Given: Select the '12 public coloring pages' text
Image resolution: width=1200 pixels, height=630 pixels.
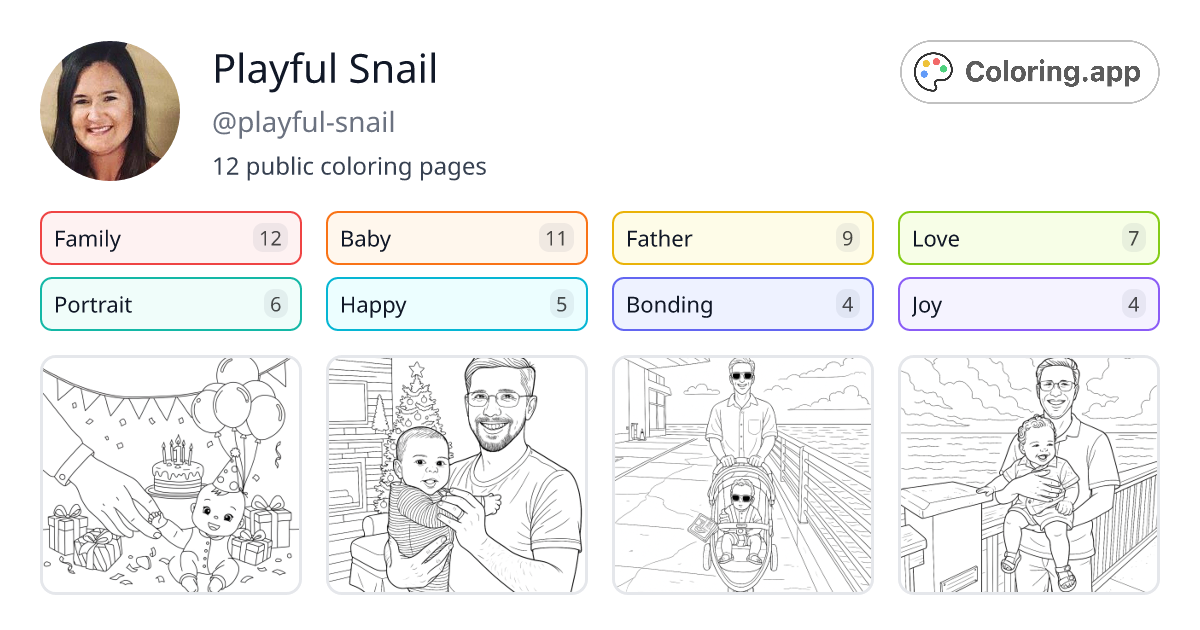Looking at the screenshot, I should pyautogui.click(x=349, y=167).
